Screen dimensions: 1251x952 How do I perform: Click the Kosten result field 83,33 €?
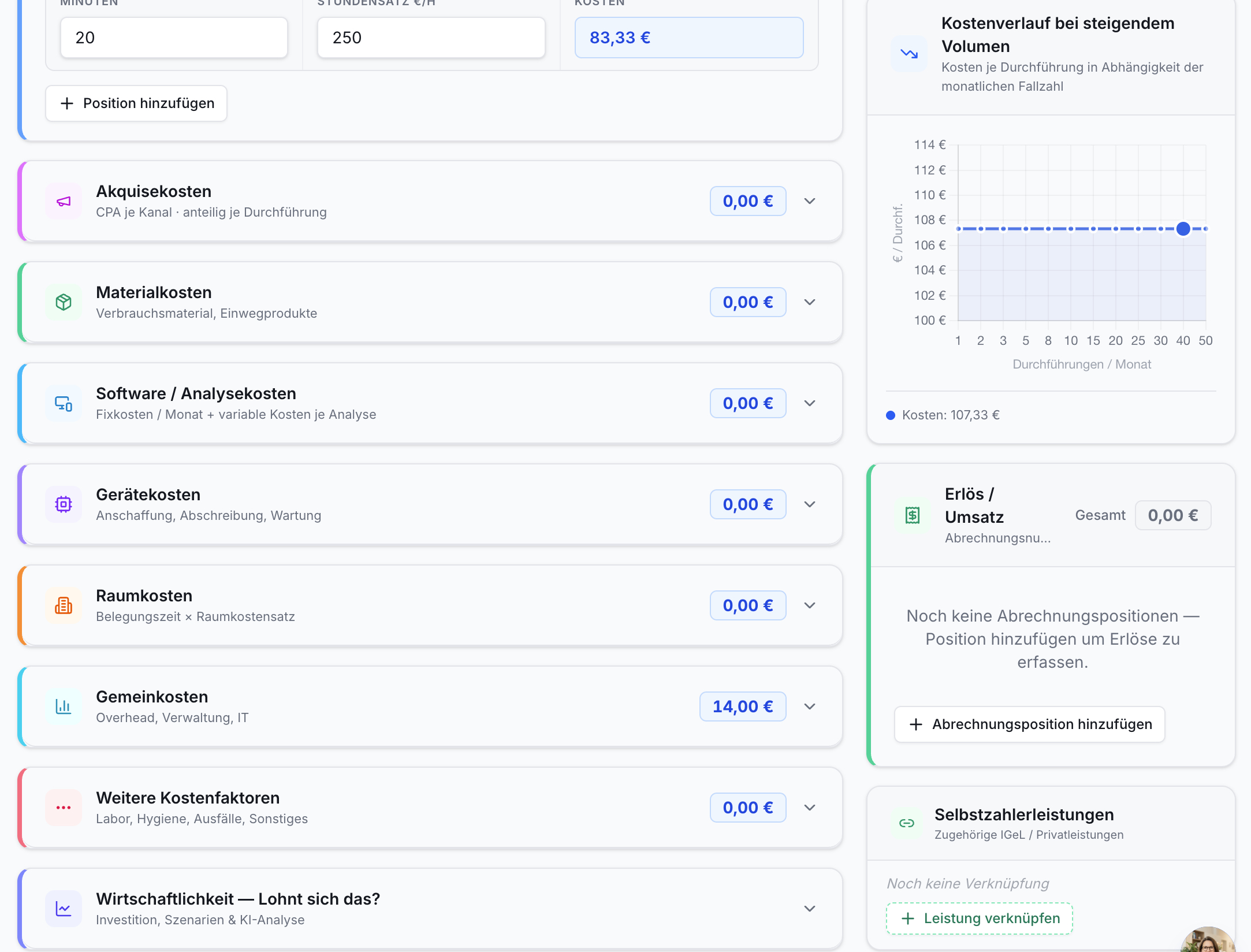[x=689, y=38]
